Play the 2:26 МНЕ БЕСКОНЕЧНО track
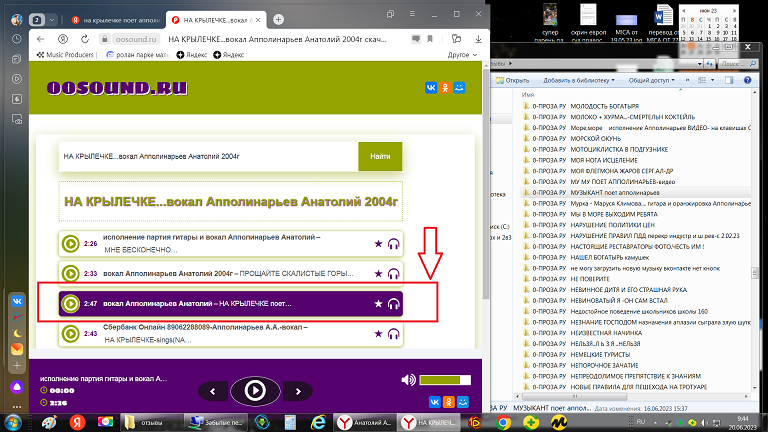 click(x=71, y=243)
